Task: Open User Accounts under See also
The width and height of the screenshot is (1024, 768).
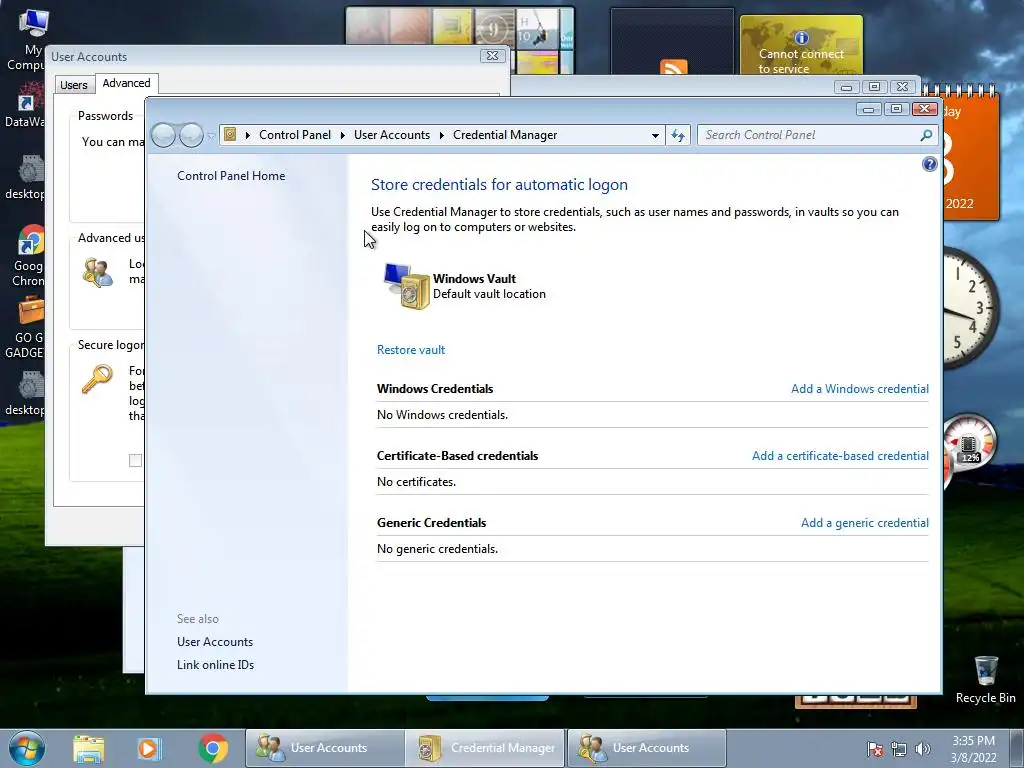Action: coord(215,642)
